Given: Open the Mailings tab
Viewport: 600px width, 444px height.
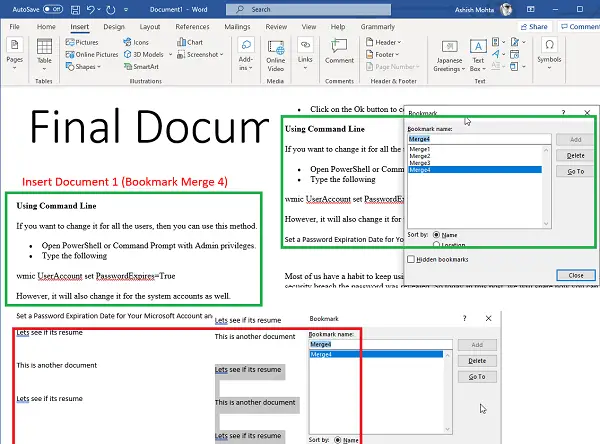Looking at the screenshot, I should tap(237, 27).
